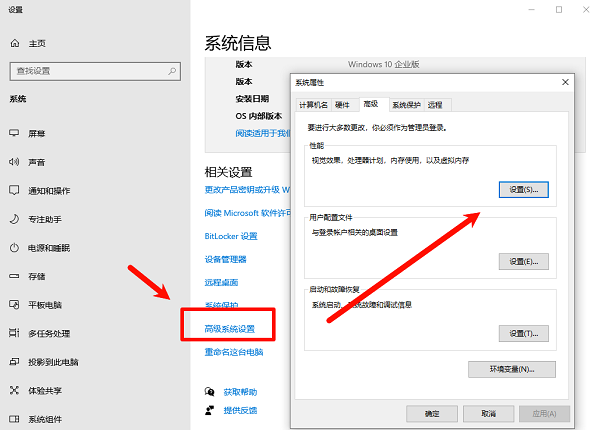Open the 多任务处理 multitasking icon
Screen dimensions: 600x430
[14, 333]
